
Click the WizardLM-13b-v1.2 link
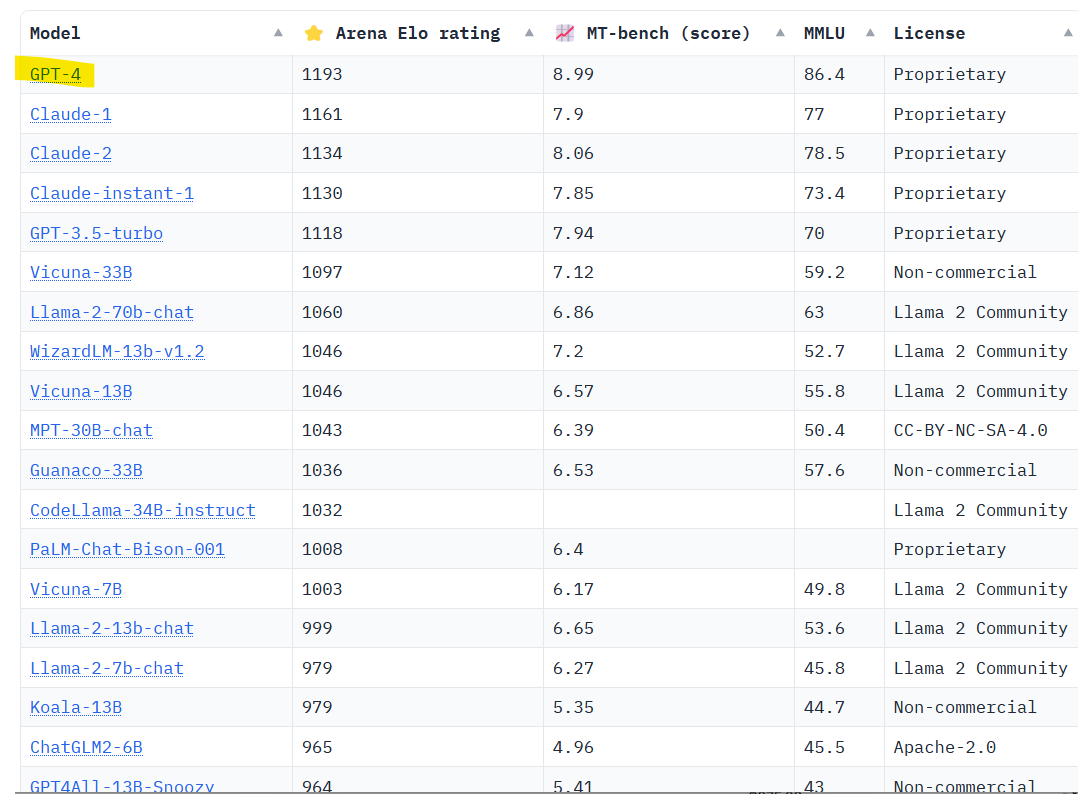[x=117, y=351]
